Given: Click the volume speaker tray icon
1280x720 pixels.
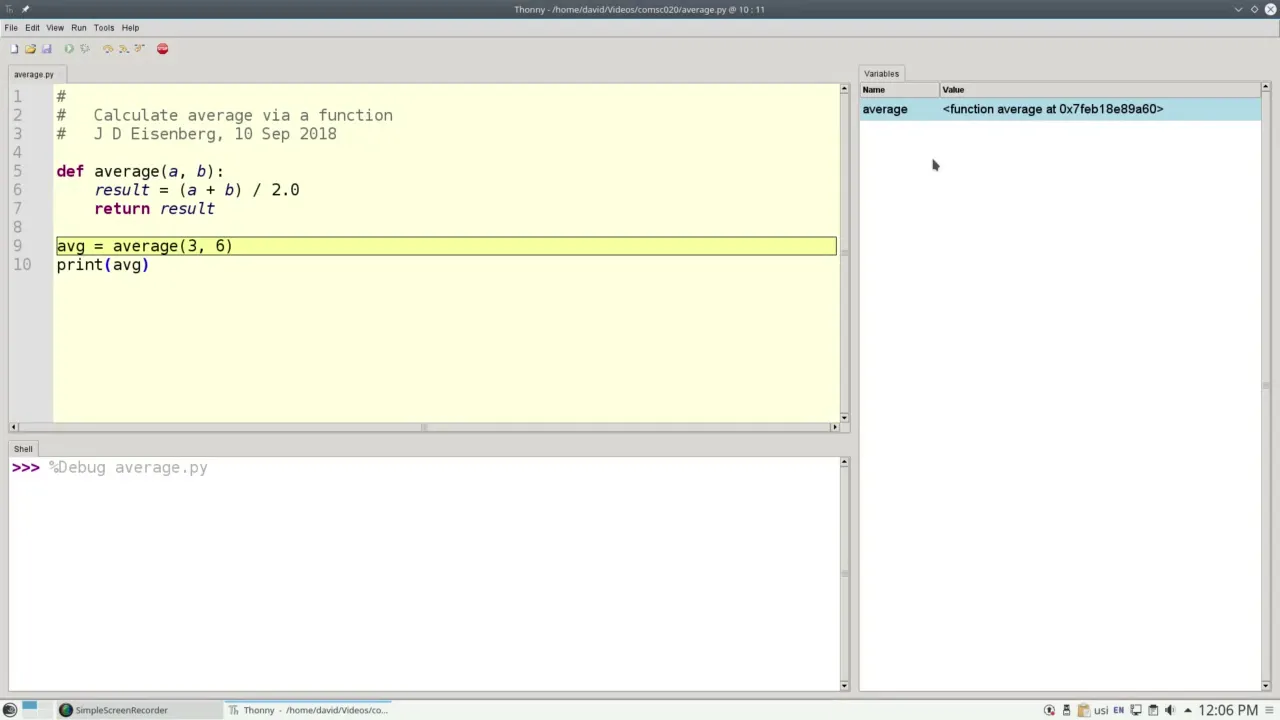Looking at the screenshot, I should [x=1170, y=710].
